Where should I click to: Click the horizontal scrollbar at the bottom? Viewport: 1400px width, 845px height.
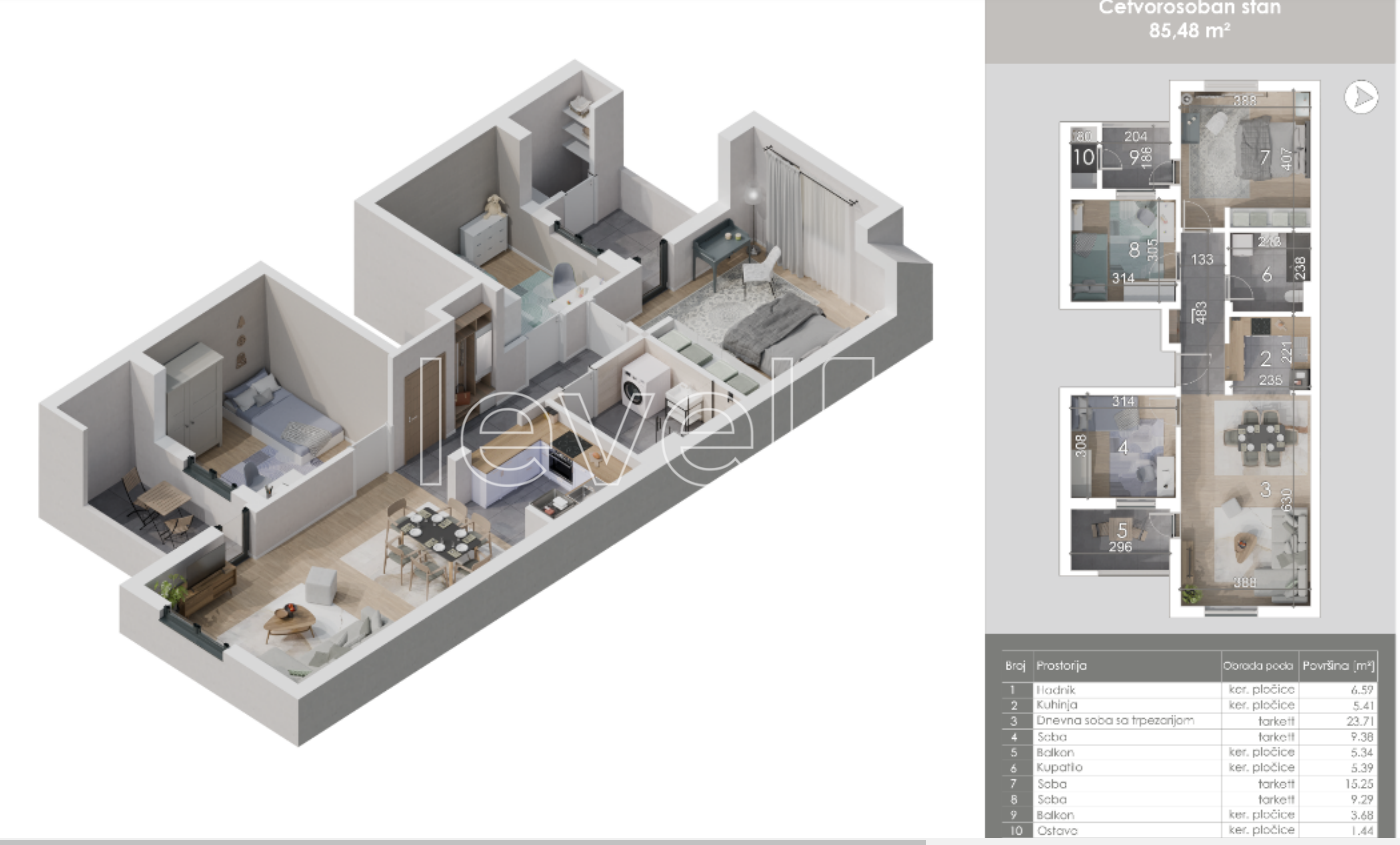(x=462, y=842)
